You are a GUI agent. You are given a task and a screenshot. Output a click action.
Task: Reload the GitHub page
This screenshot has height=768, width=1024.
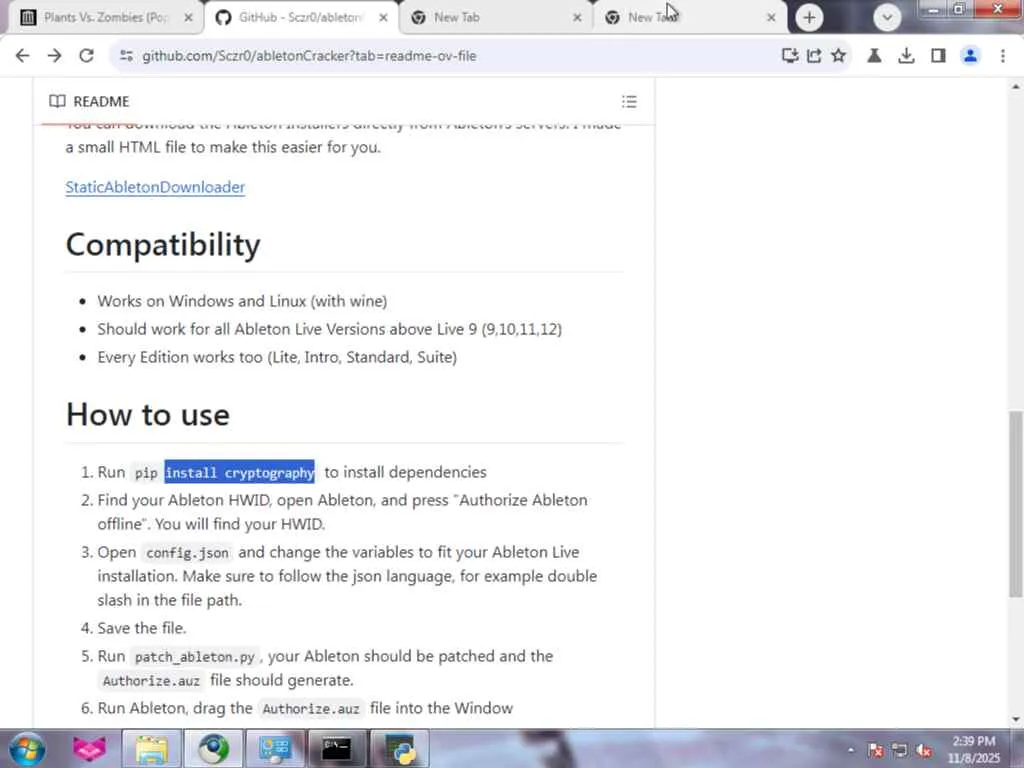pyautogui.click(x=86, y=56)
